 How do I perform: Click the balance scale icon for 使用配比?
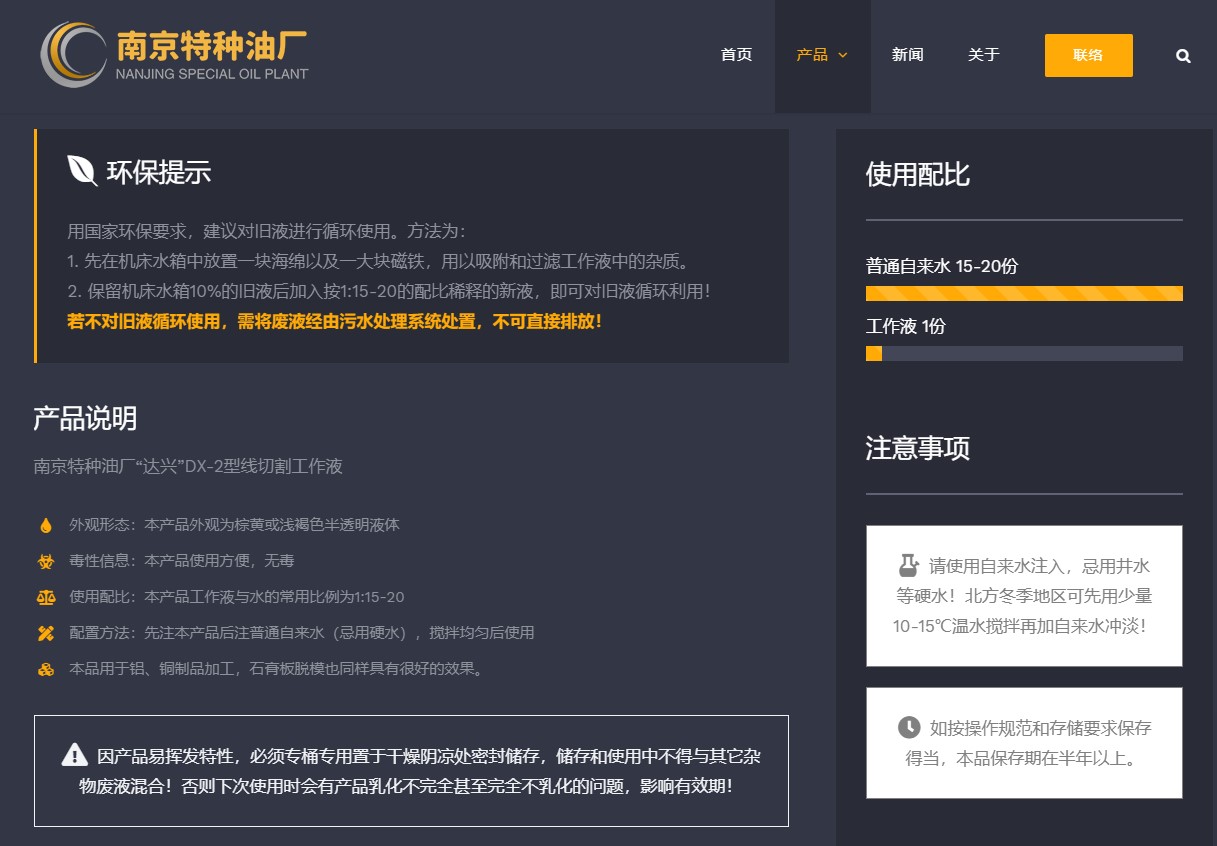coord(46,597)
